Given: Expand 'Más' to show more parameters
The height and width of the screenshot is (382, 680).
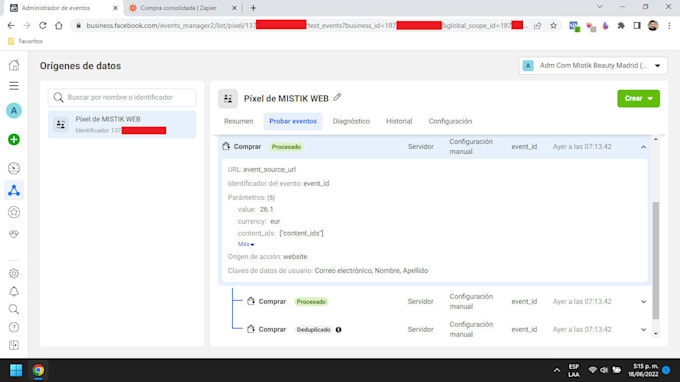Looking at the screenshot, I should (246, 244).
